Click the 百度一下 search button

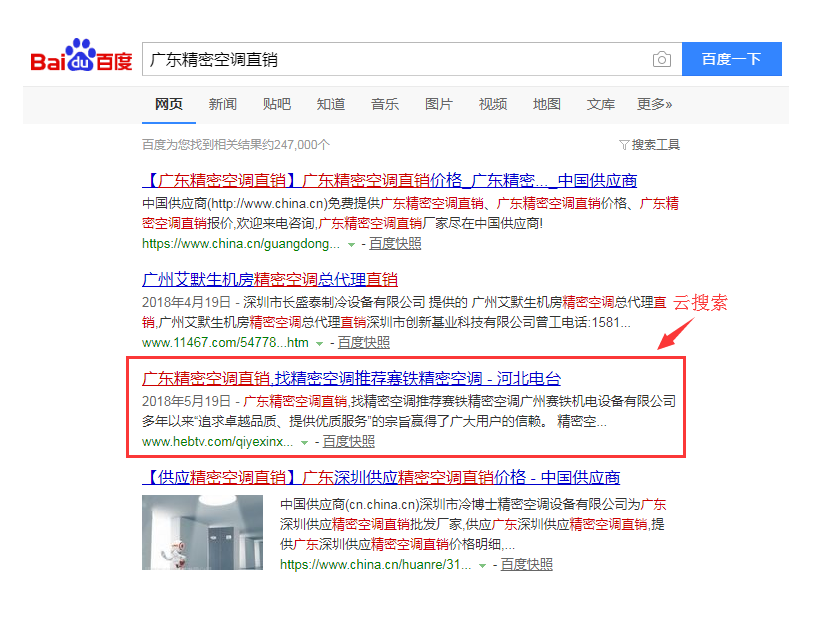pyautogui.click(x=732, y=59)
